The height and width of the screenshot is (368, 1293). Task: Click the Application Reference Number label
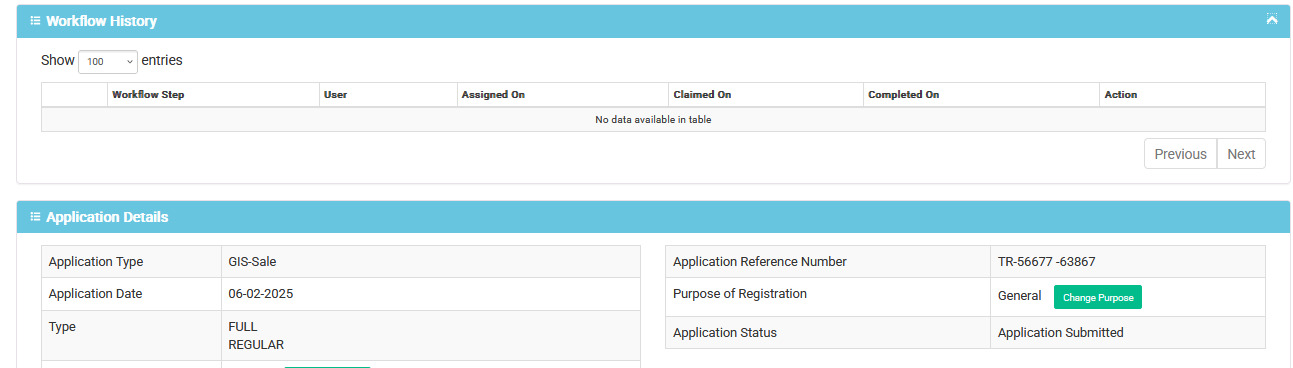pos(760,262)
